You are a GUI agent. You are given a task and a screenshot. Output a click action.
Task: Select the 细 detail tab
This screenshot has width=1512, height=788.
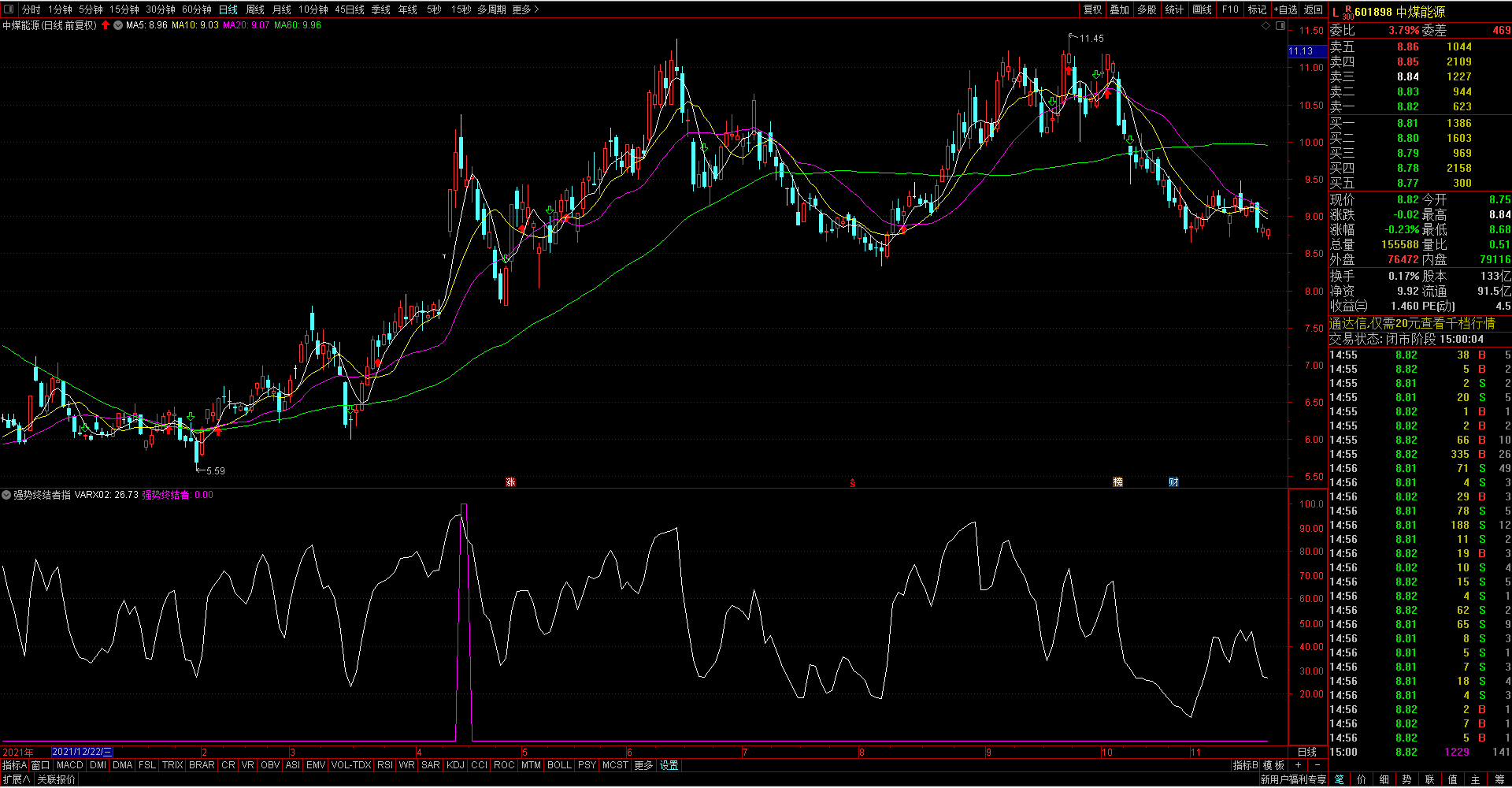(1384, 779)
